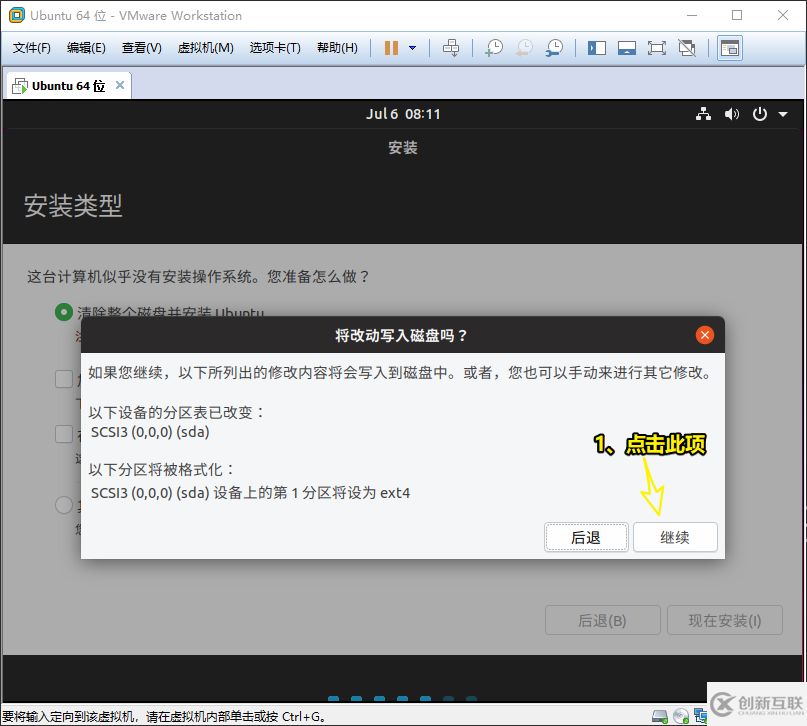Open the power options dropdown arrow beside pause
The image size is (807, 726).
(412, 48)
